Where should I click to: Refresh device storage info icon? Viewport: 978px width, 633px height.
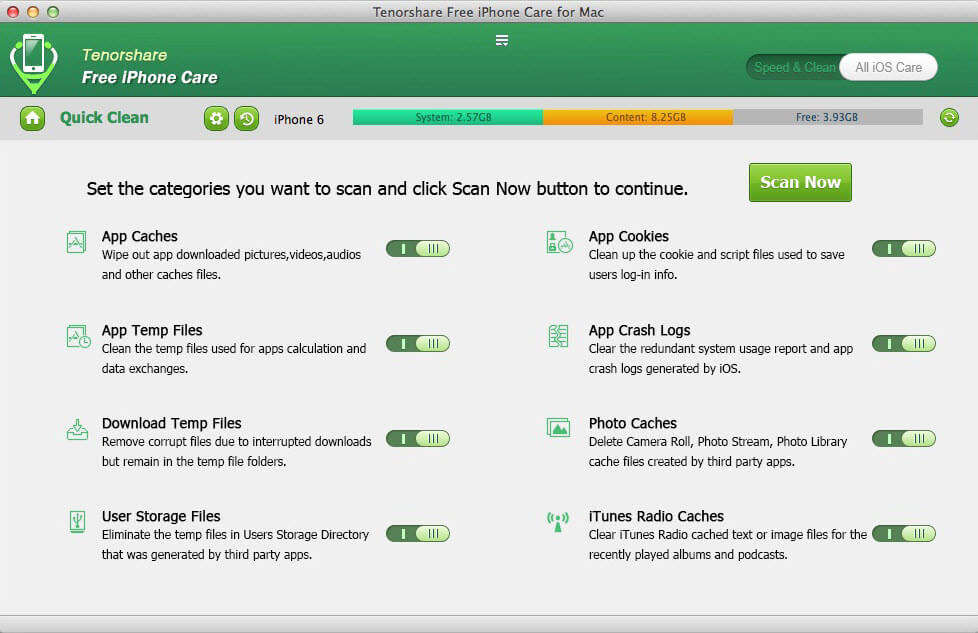[949, 118]
